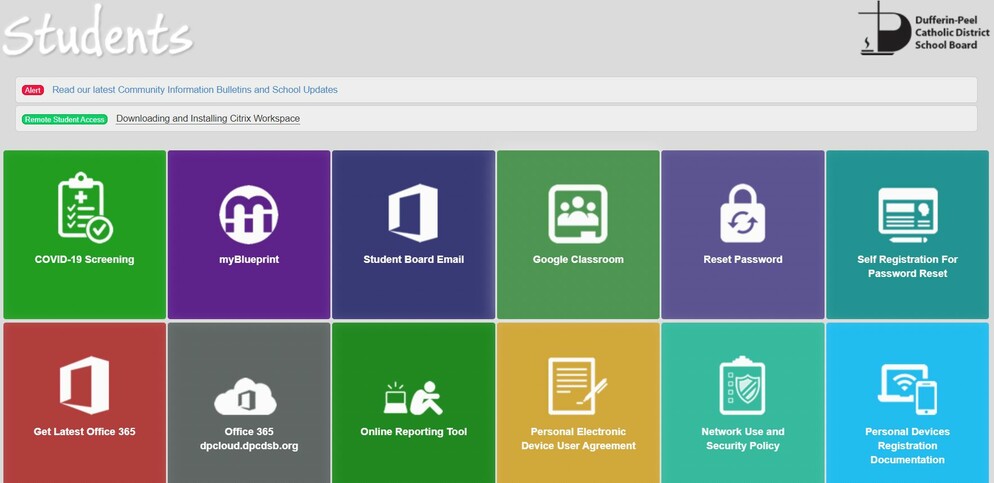Click the Get Latest Office 365 icon
The height and width of the screenshot is (483, 994).
(84, 385)
